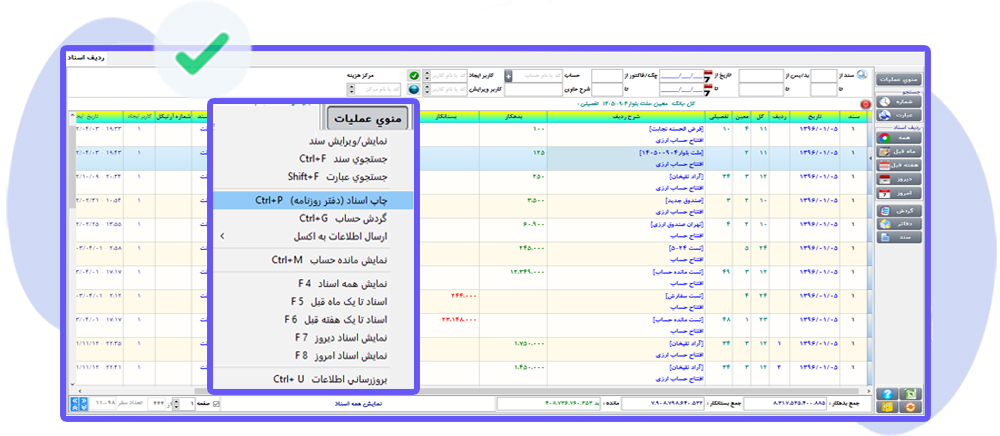Click the page number stepper in the footer
The image size is (1000, 436).
(178, 404)
